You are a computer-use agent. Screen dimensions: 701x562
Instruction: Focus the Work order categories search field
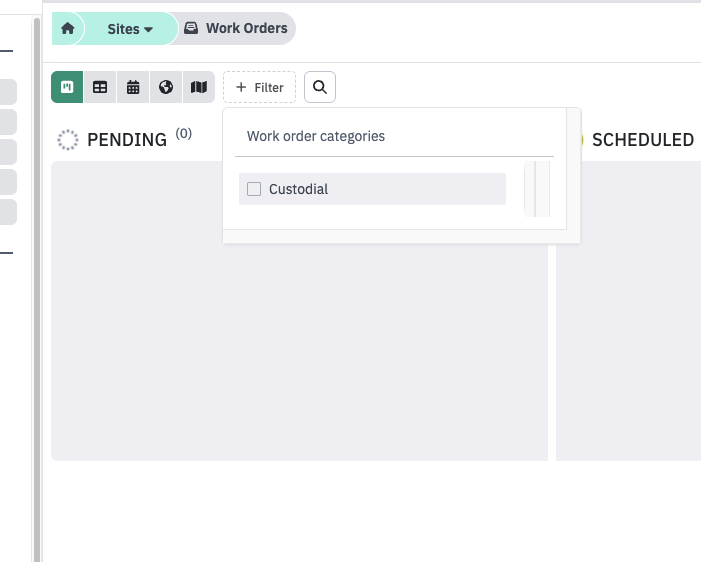(x=394, y=136)
